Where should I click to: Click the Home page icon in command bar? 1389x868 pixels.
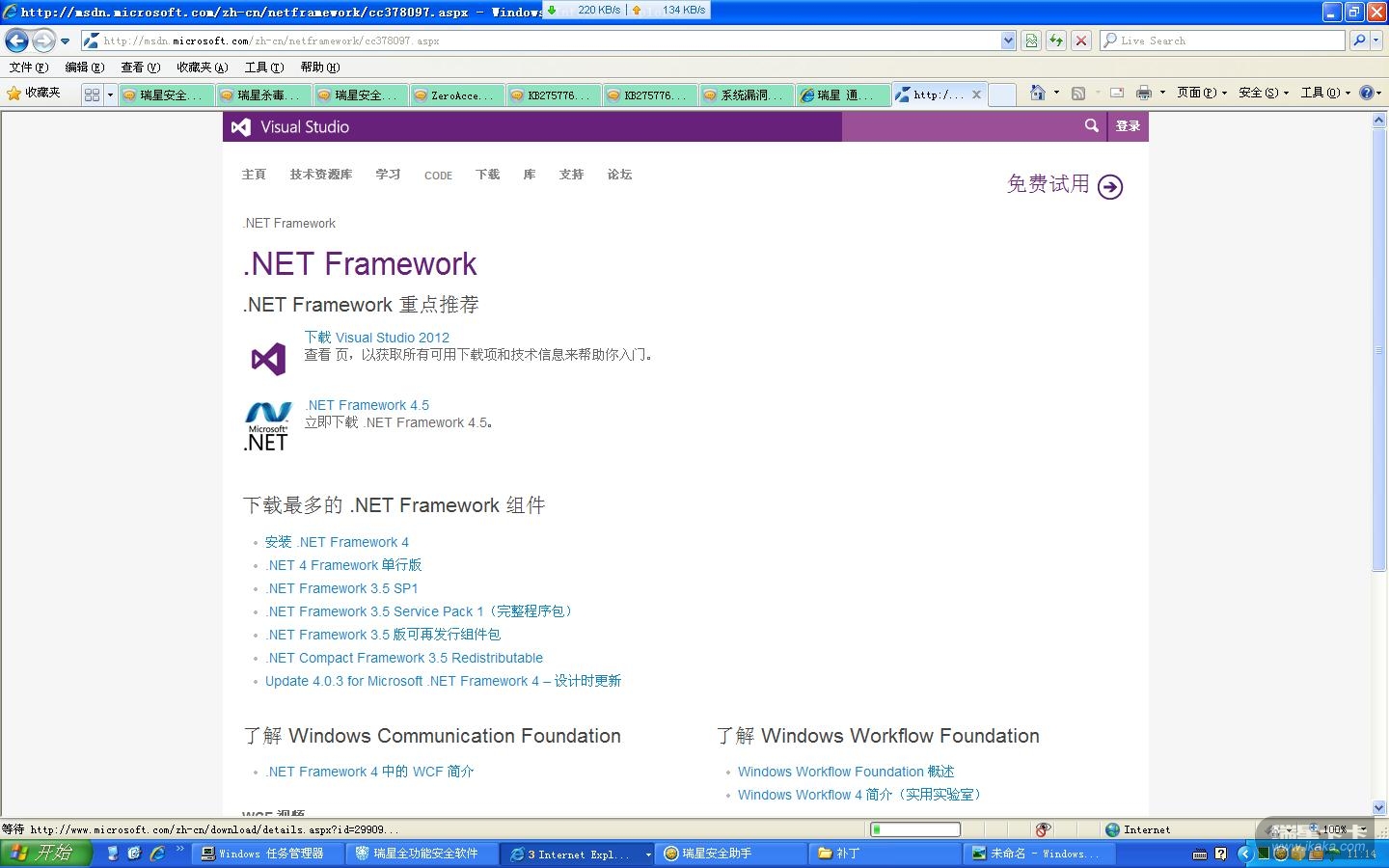tap(1037, 93)
